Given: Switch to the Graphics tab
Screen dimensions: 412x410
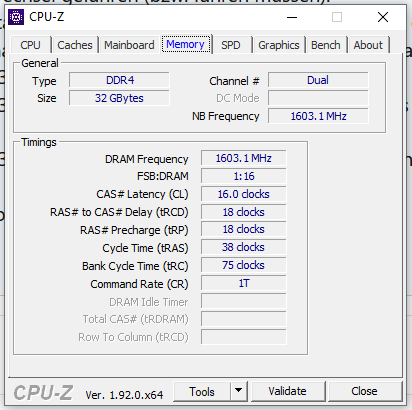Looking at the screenshot, I should [x=279, y=45].
